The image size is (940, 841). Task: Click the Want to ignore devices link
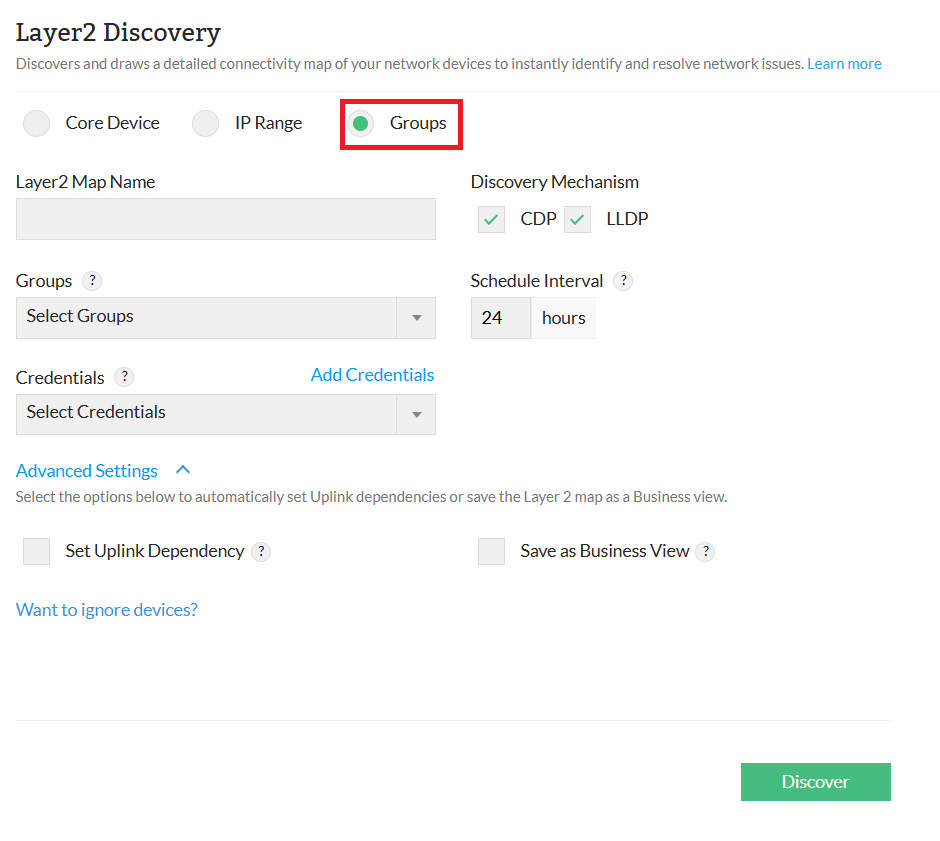pos(107,610)
